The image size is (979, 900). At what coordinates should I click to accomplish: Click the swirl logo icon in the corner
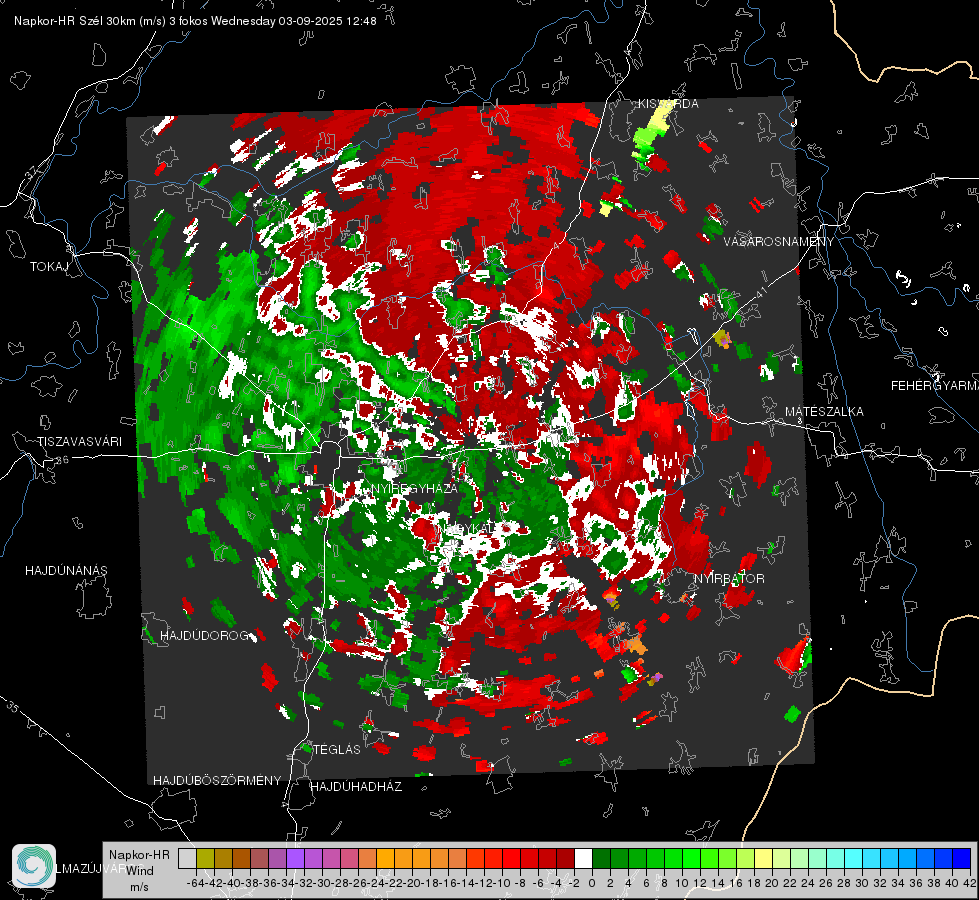[x=34, y=866]
